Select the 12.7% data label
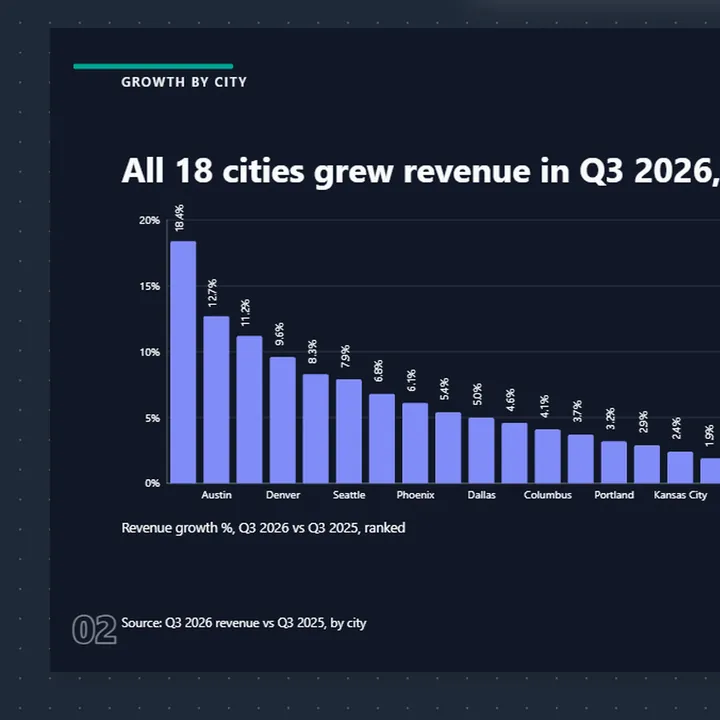Viewport: 720px width, 720px height. pos(212,293)
